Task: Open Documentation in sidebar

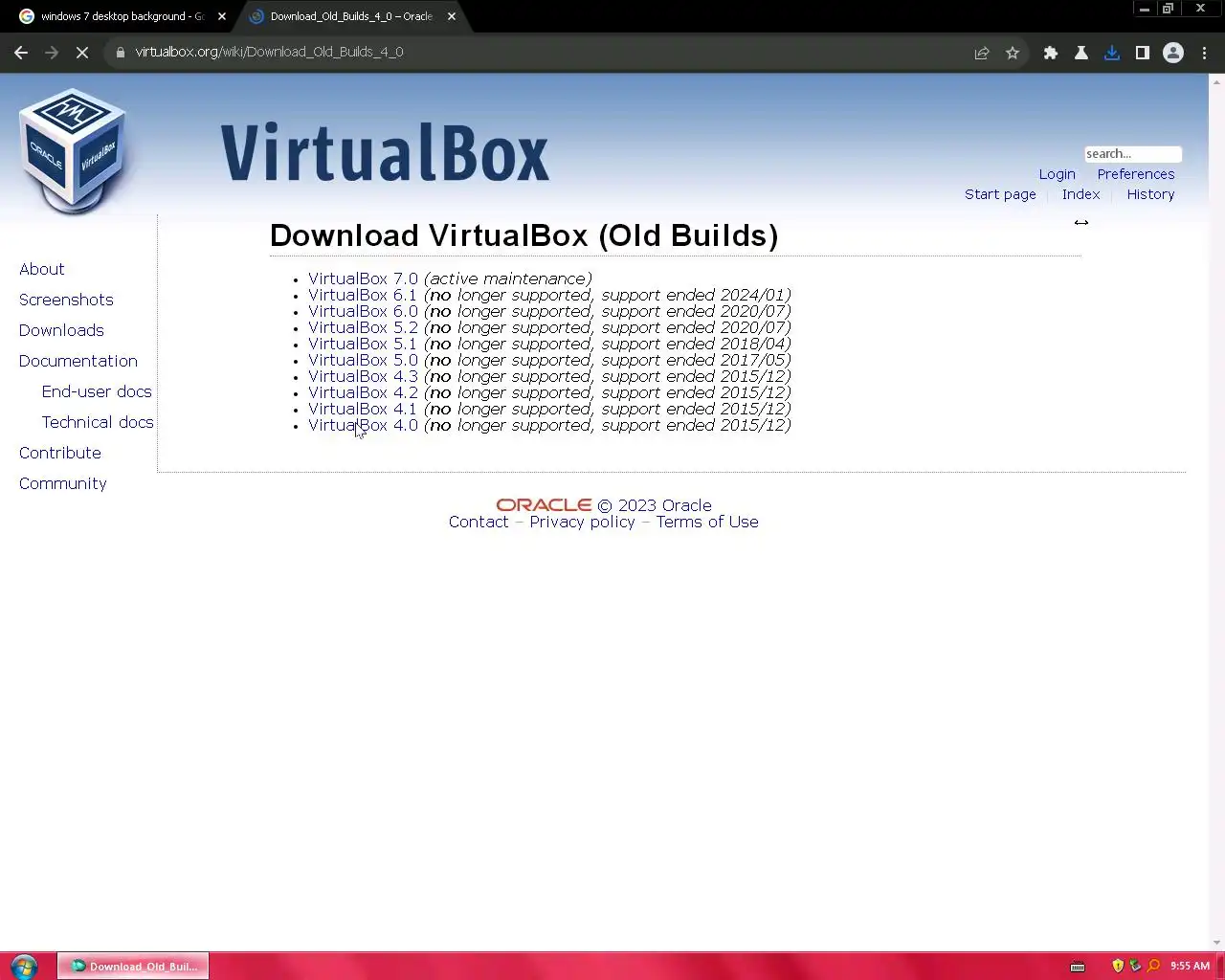Action: coord(78,362)
